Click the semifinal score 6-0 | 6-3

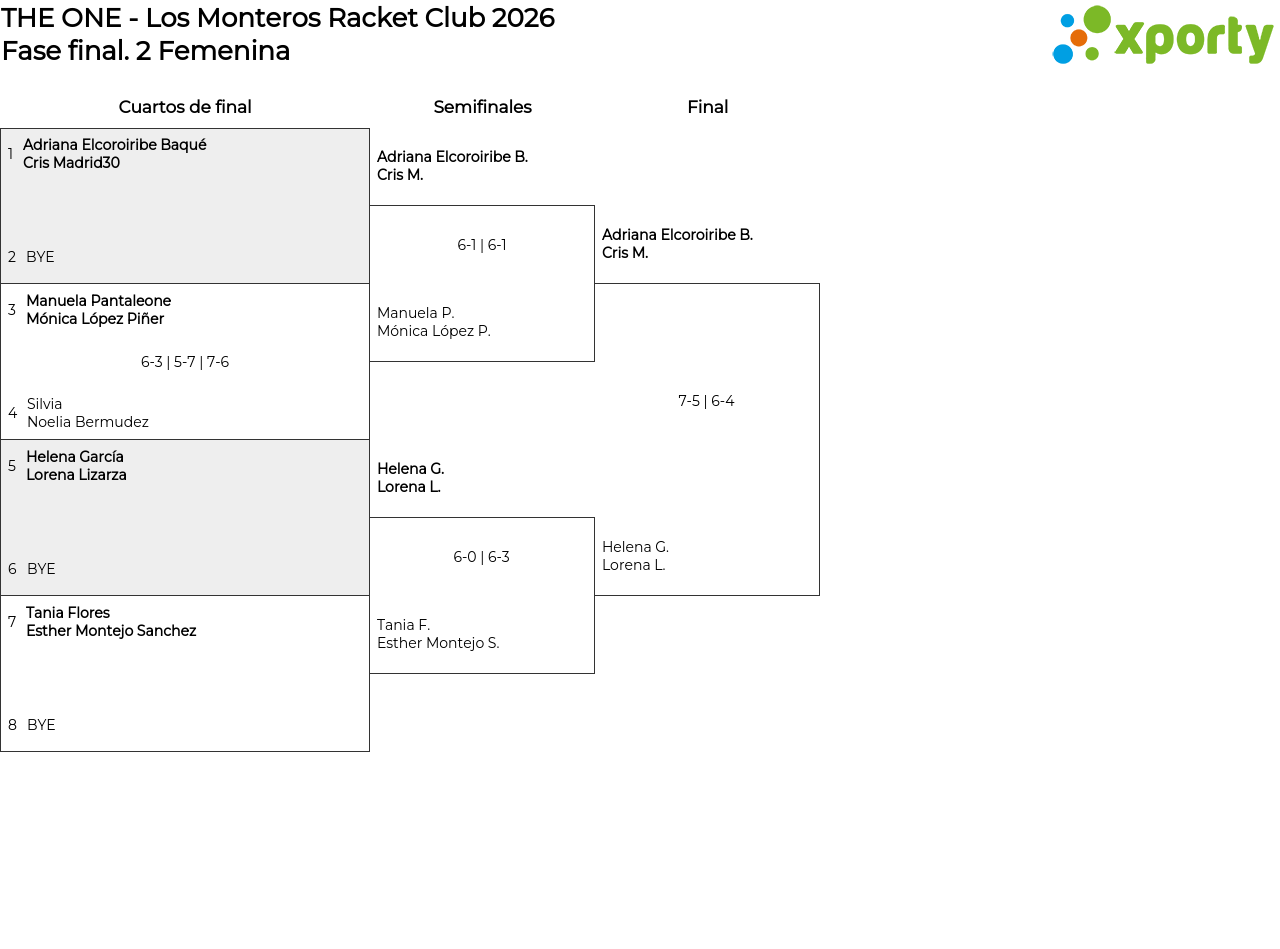(482, 557)
